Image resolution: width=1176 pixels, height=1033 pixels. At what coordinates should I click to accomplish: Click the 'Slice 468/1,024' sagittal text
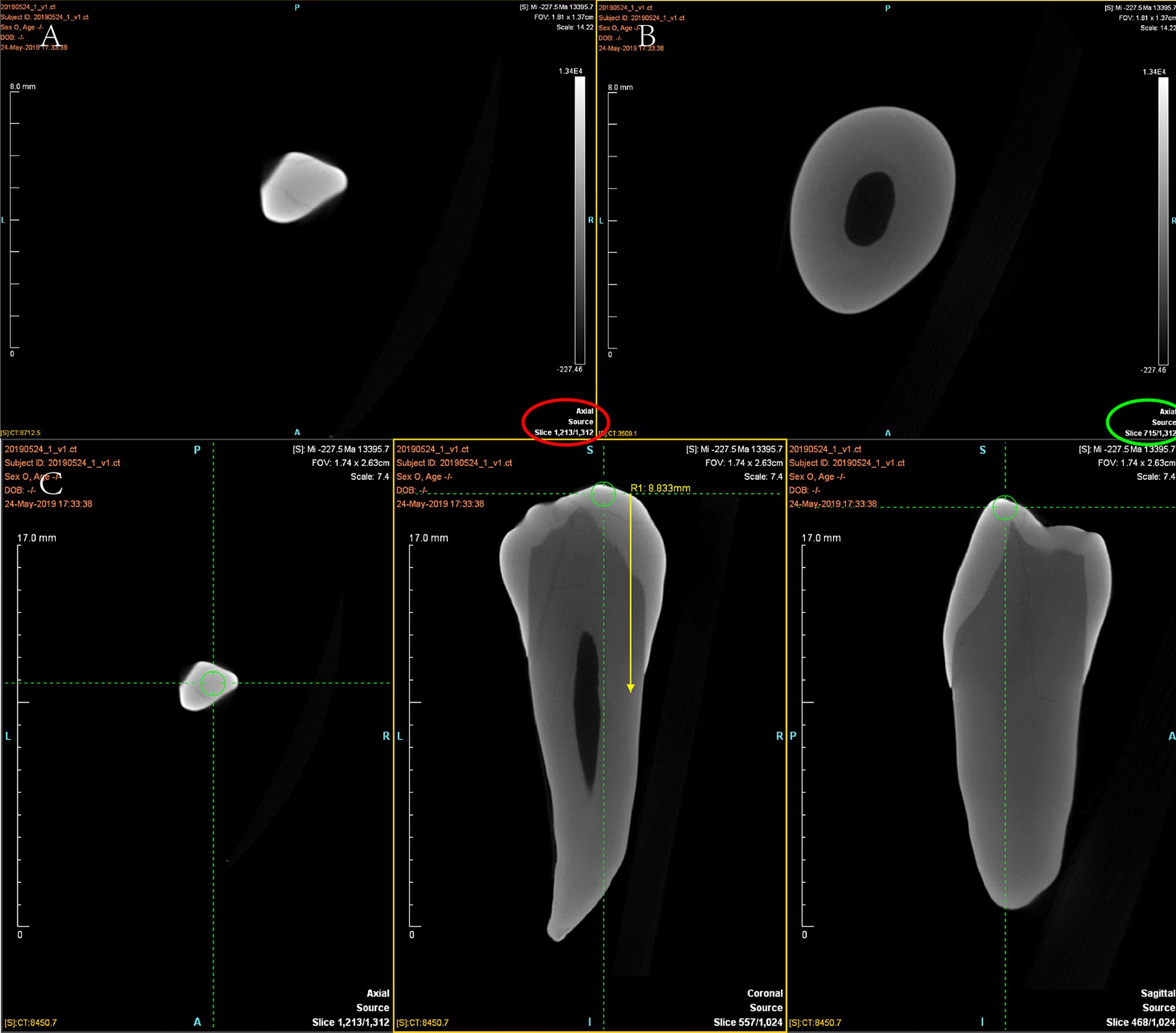1141,1022
